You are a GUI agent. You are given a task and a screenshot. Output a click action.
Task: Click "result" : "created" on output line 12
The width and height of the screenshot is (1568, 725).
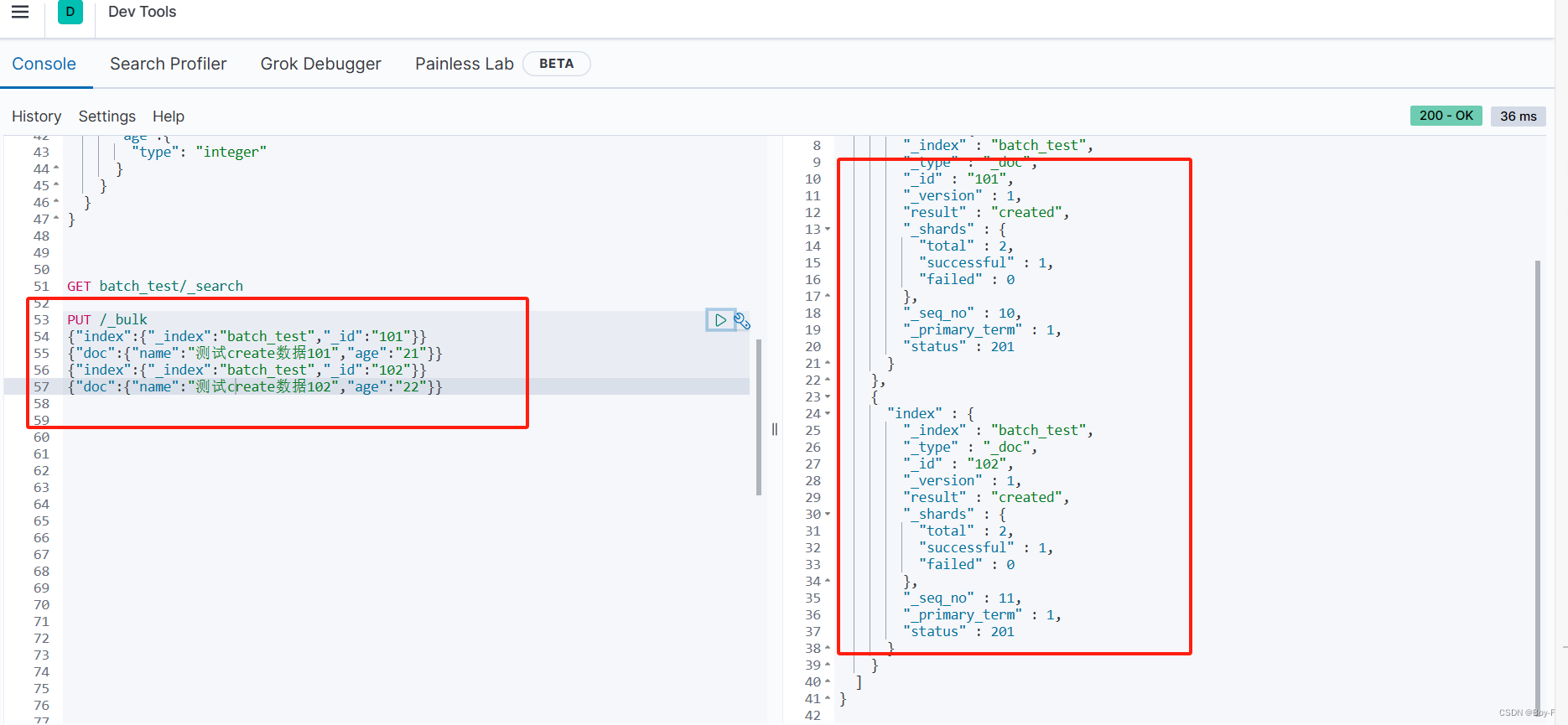[986, 212]
